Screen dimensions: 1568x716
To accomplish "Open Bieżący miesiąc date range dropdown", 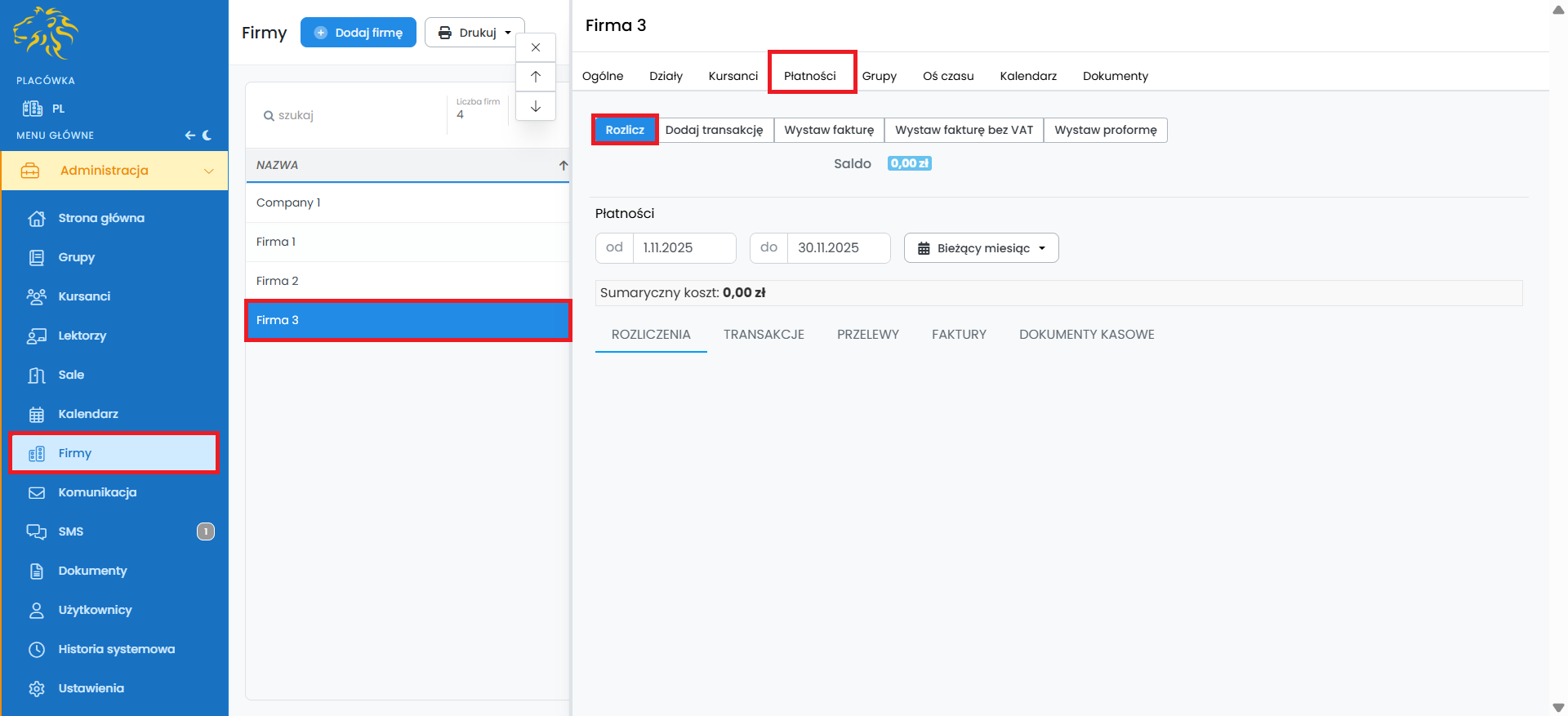I will click(981, 248).
